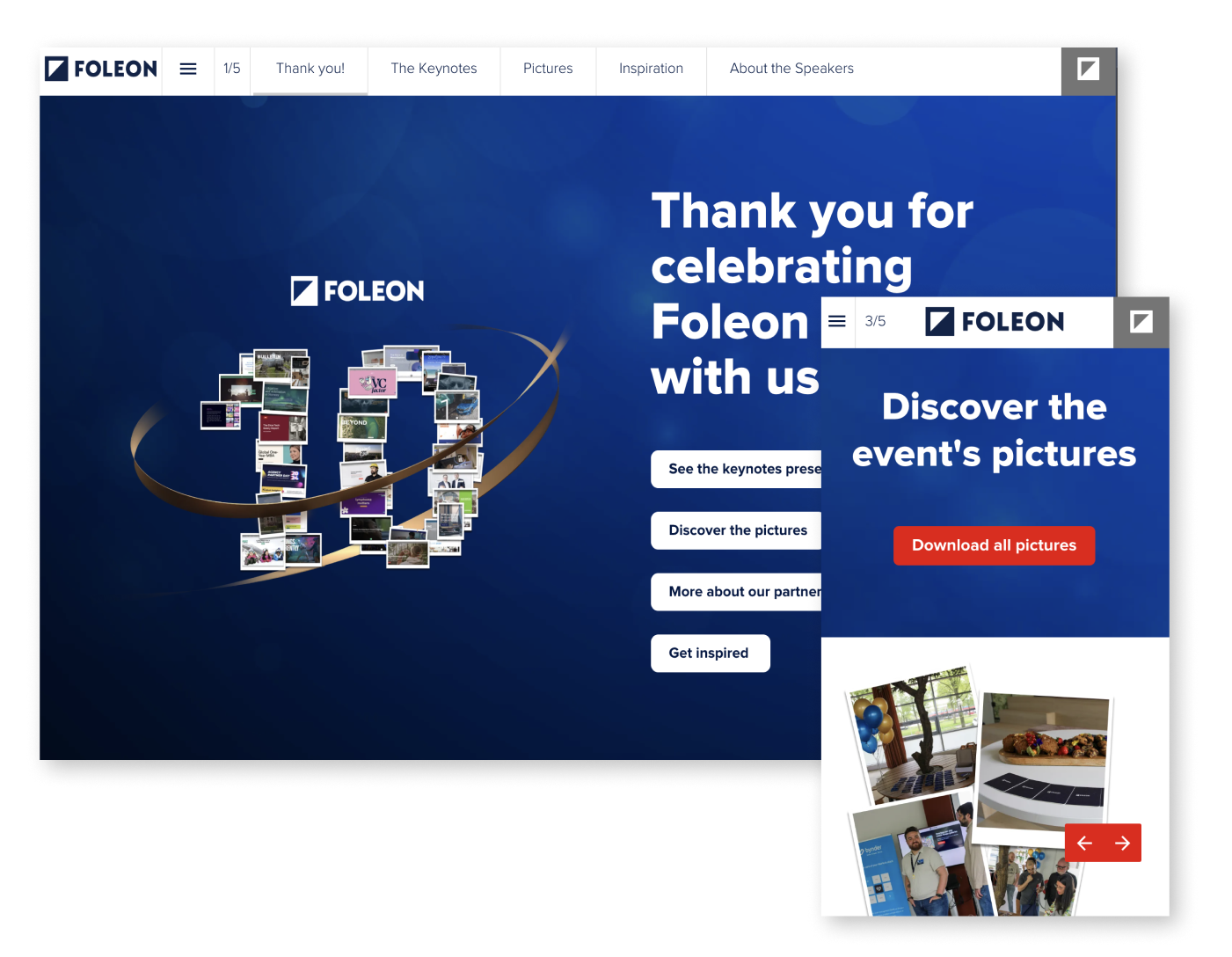Select the Pictures tab
This screenshot has width=1232, height=957.
click(547, 69)
